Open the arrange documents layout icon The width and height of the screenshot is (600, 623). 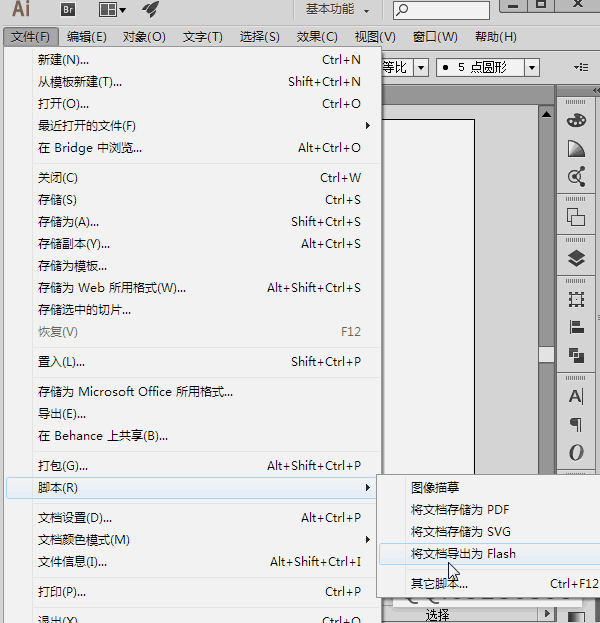click(112, 10)
